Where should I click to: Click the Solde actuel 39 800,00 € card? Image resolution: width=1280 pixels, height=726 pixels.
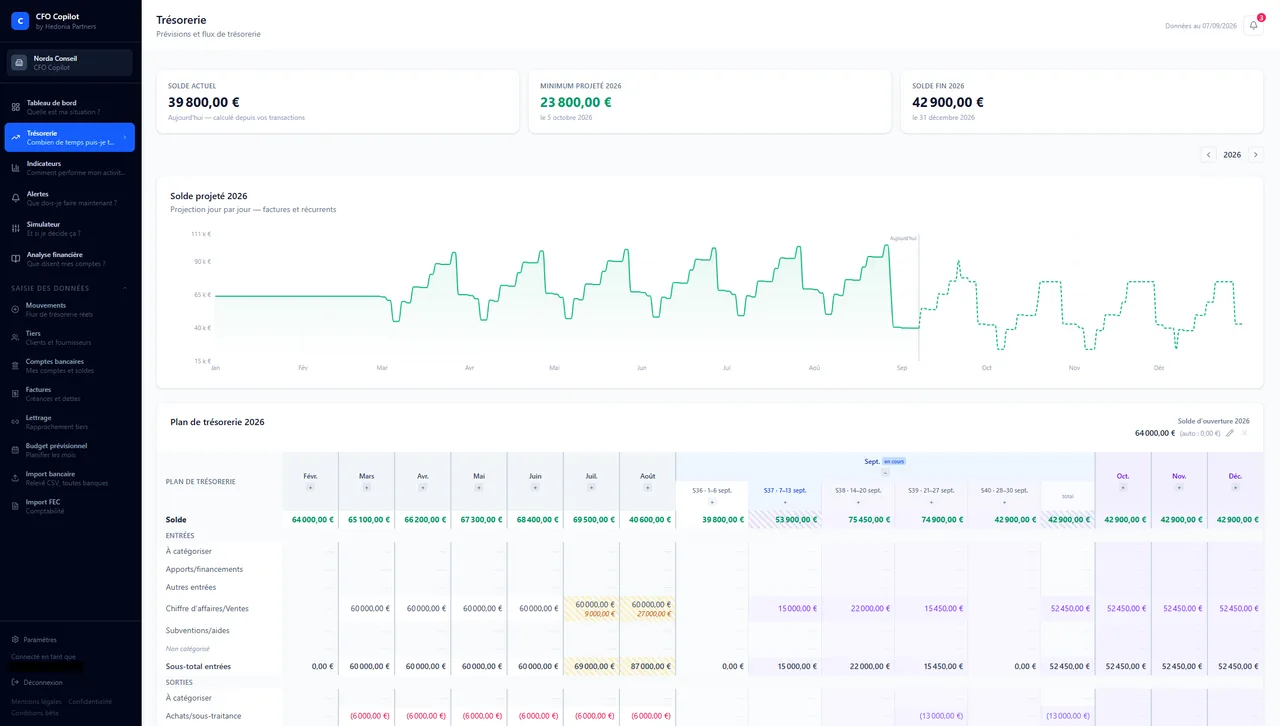(x=338, y=102)
